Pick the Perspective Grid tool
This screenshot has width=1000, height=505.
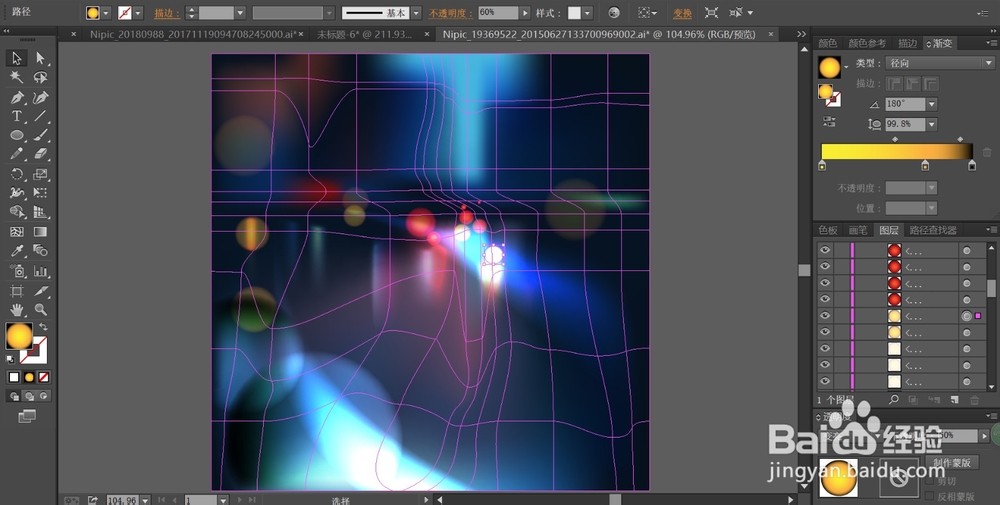40,212
